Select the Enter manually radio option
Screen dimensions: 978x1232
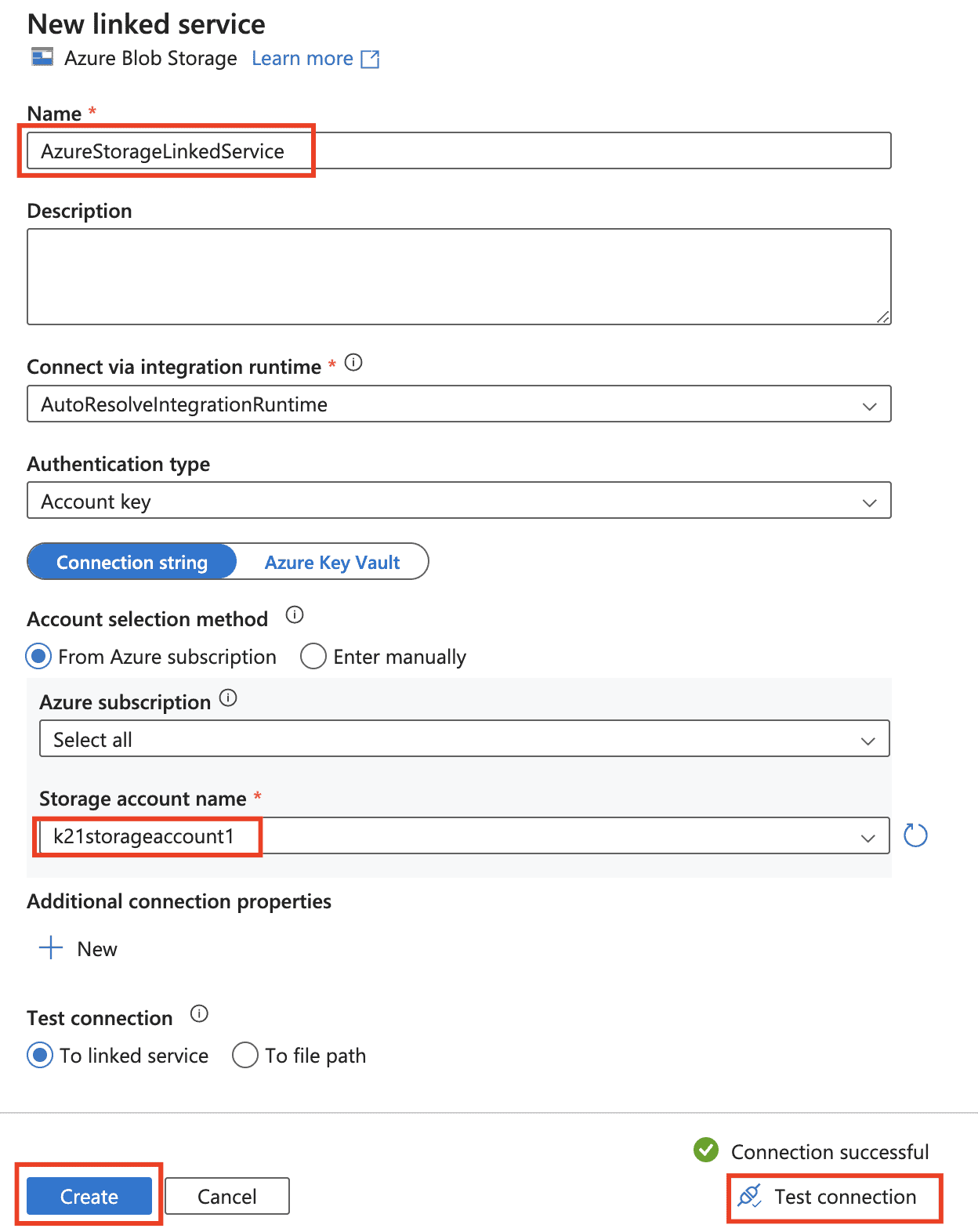click(x=313, y=656)
